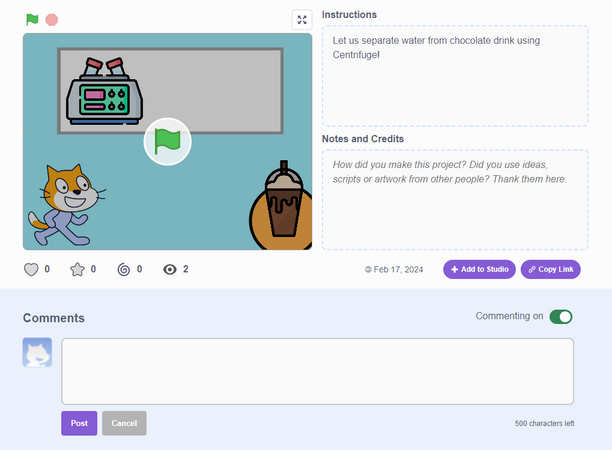The image size is (612, 450).
Task: Click the user avatar beside comment box
Action: tap(37, 352)
